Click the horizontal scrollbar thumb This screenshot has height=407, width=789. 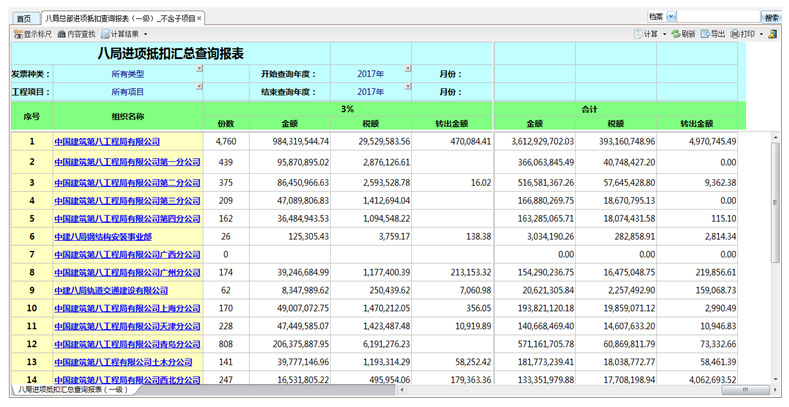[x=746, y=390]
